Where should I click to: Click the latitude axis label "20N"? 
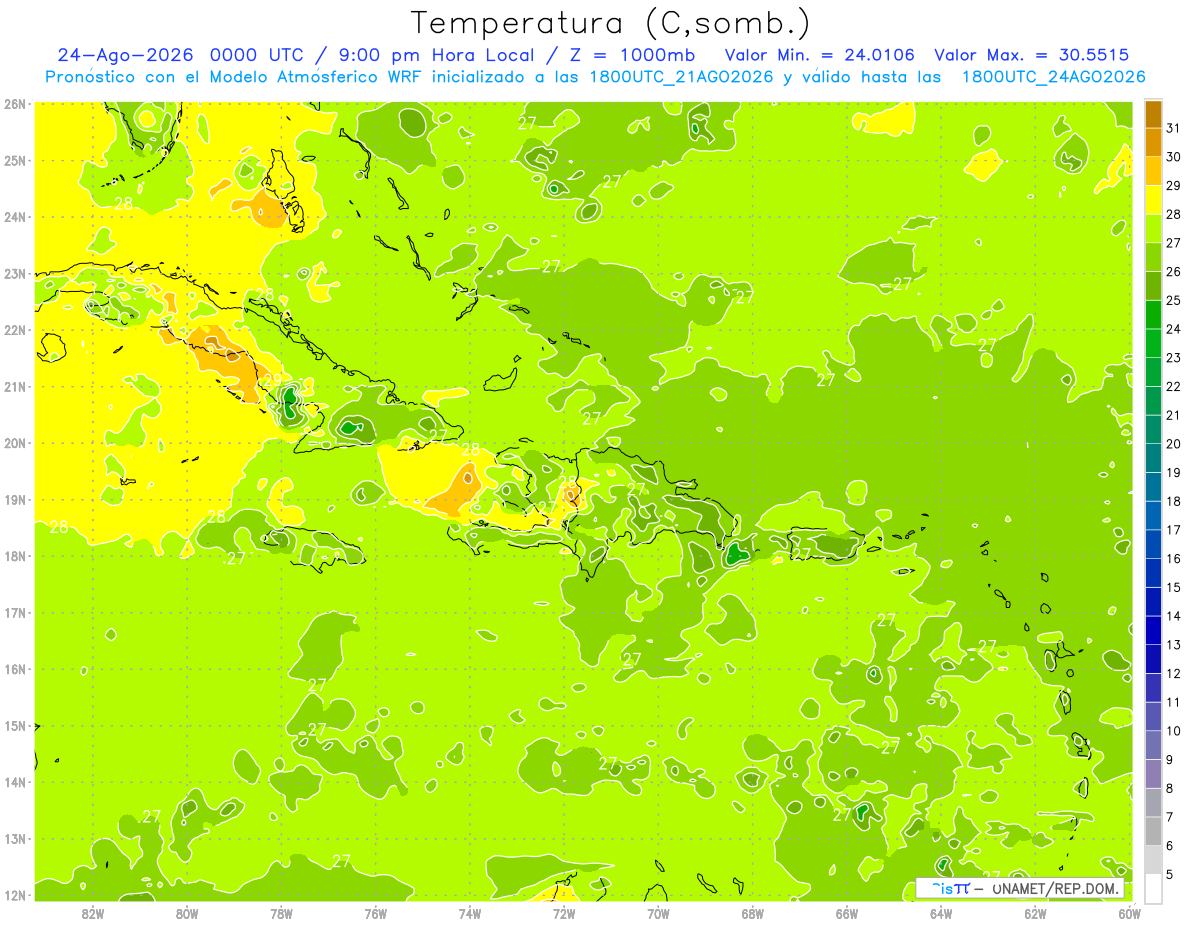(14, 443)
